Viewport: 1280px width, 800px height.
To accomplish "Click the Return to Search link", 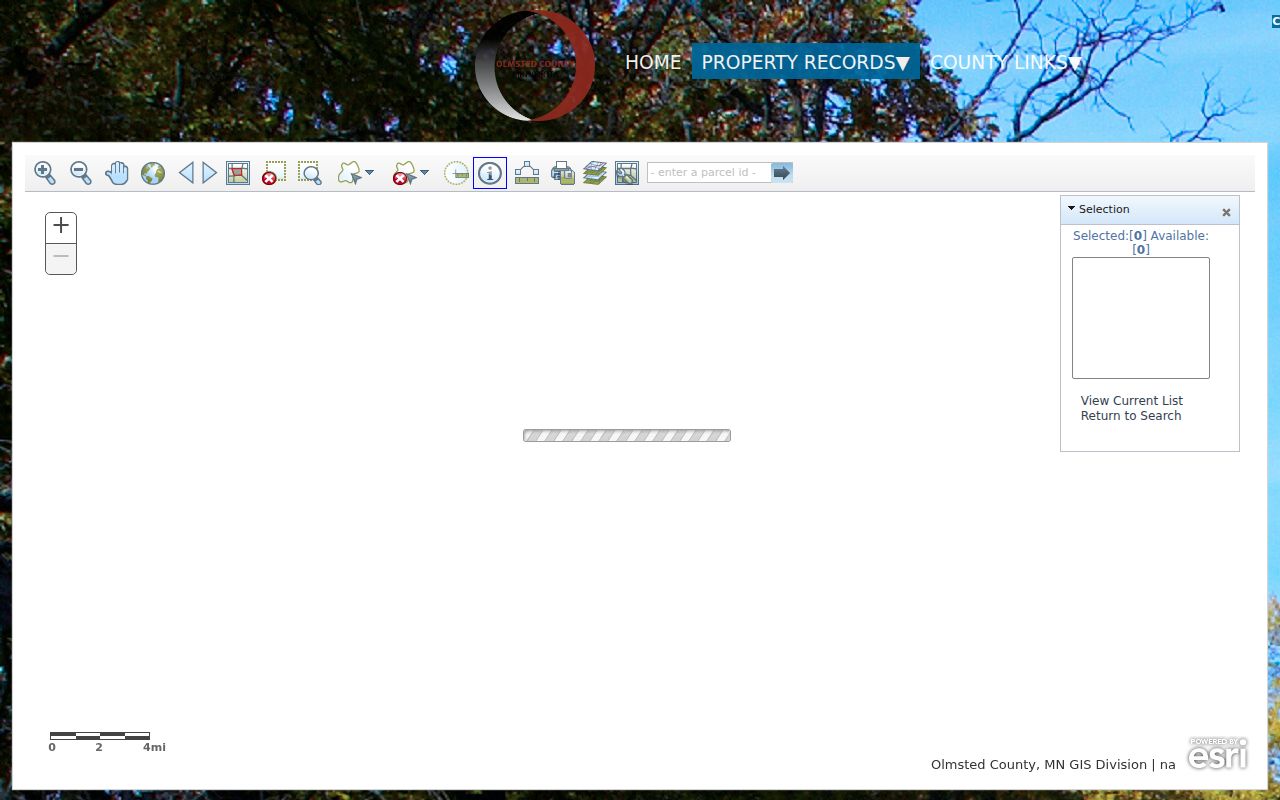I will [x=1131, y=416].
